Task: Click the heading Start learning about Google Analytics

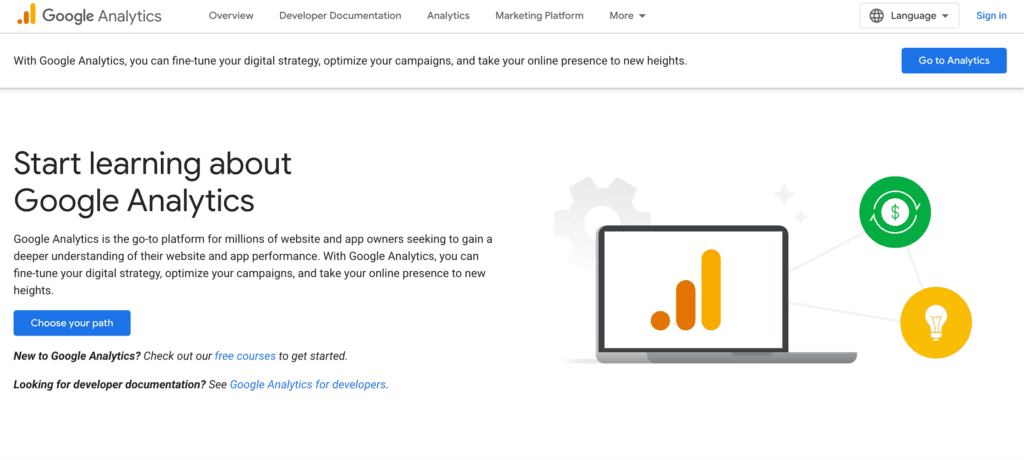Action: [153, 182]
